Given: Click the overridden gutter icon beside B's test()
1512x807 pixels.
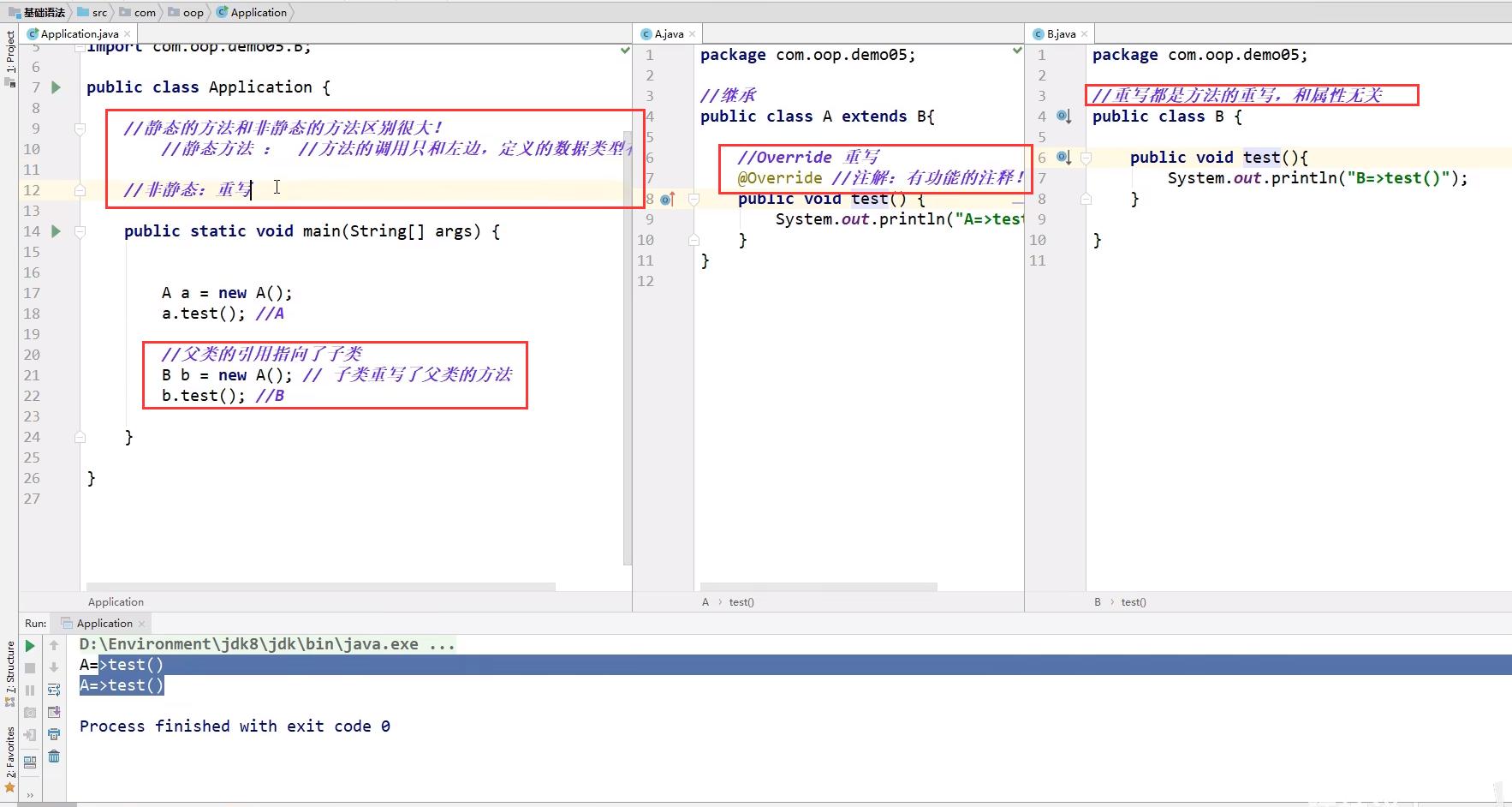Looking at the screenshot, I should tap(1063, 158).
